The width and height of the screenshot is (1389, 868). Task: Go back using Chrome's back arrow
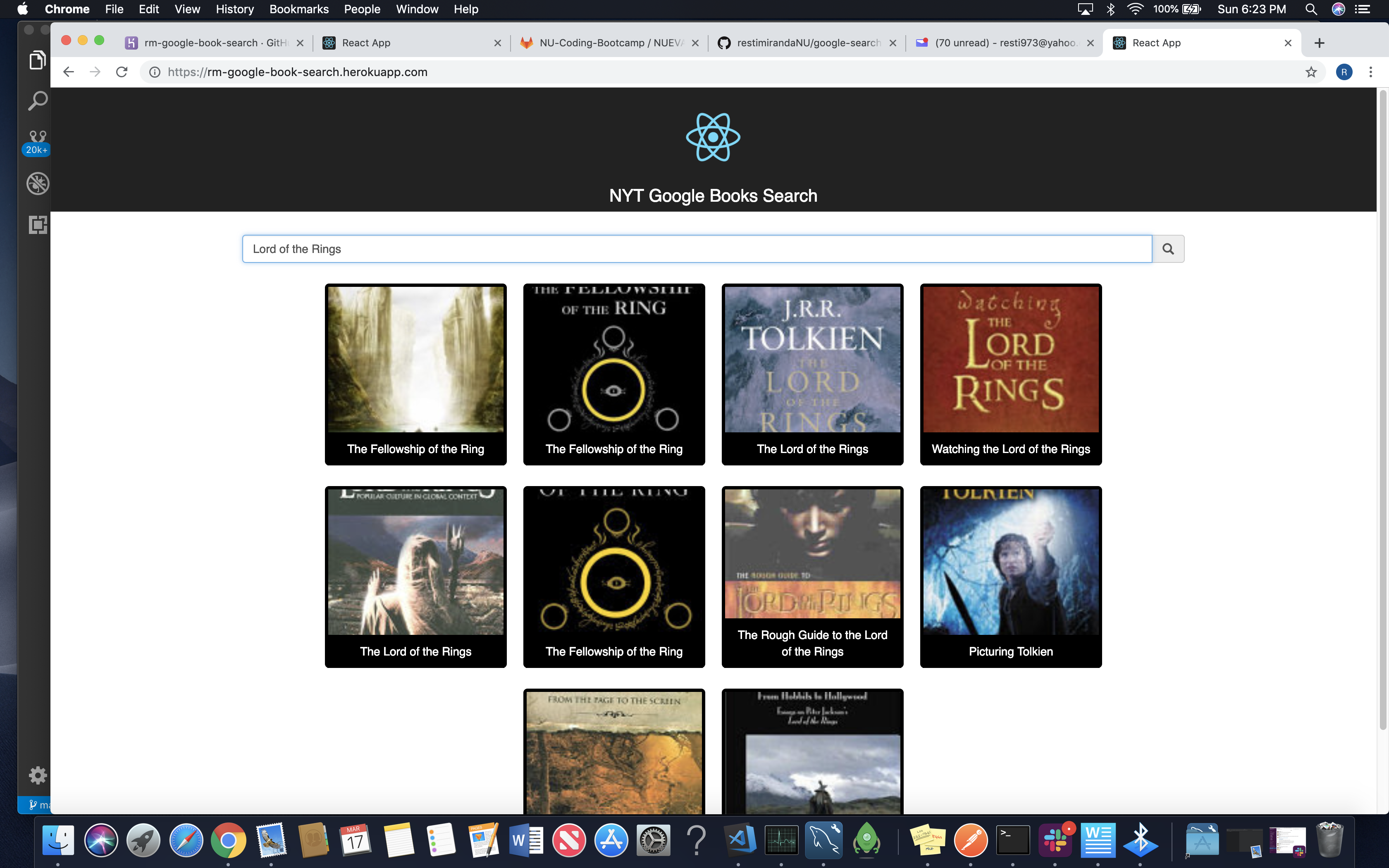pos(68,72)
